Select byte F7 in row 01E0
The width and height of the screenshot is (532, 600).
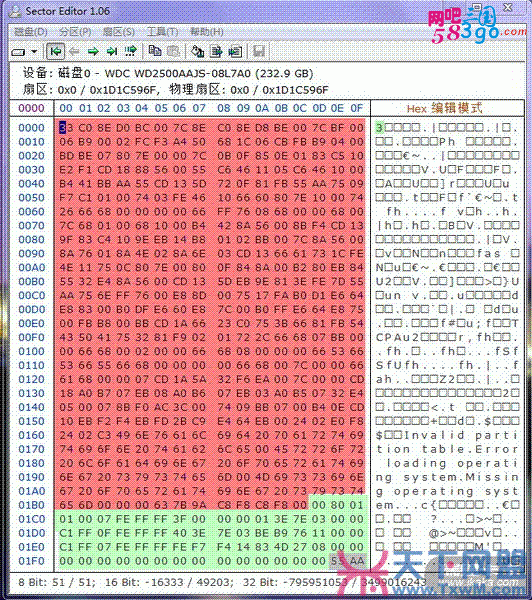point(199,547)
